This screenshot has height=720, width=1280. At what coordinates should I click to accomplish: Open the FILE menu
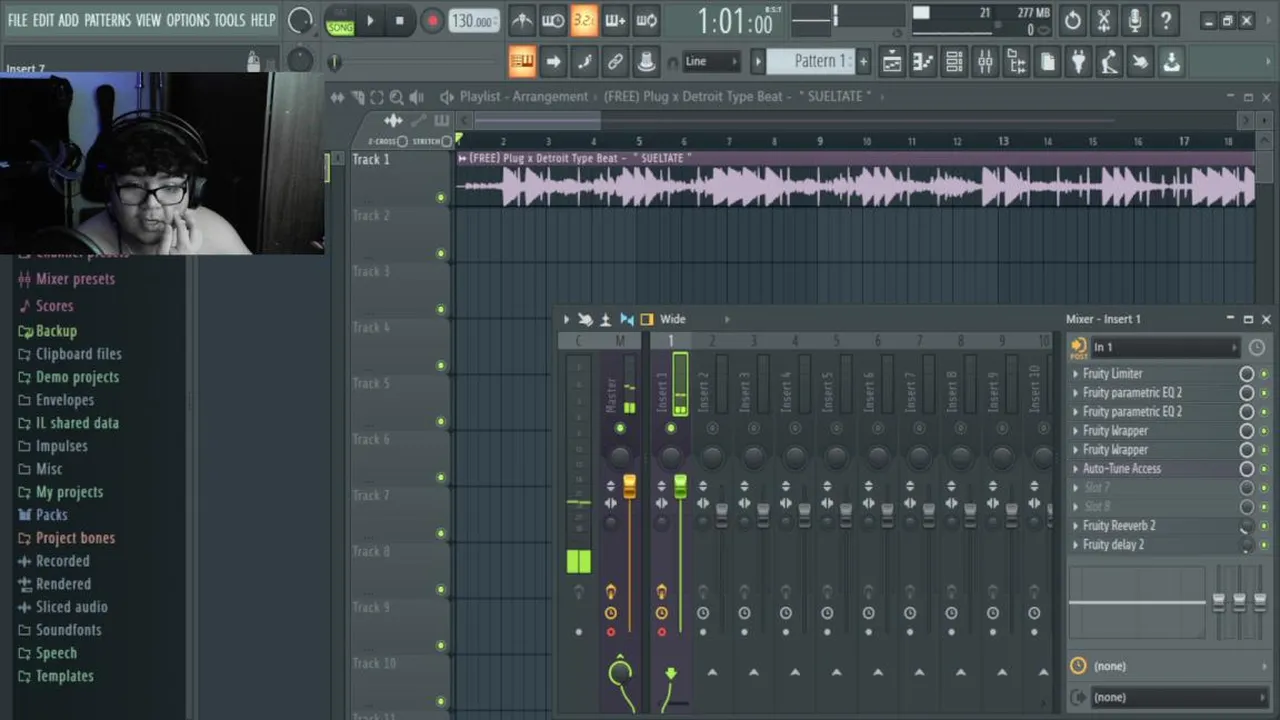click(17, 20)
